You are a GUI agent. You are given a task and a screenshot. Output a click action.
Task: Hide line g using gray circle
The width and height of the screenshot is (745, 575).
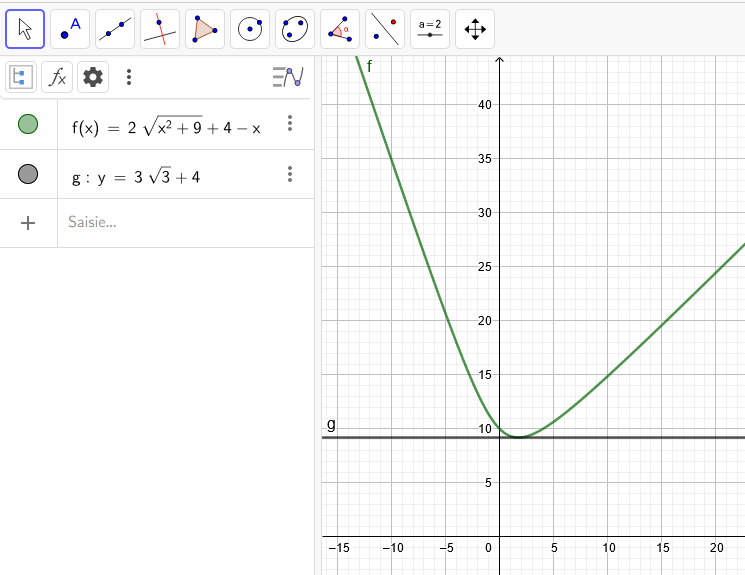click(x=28, y=175)
